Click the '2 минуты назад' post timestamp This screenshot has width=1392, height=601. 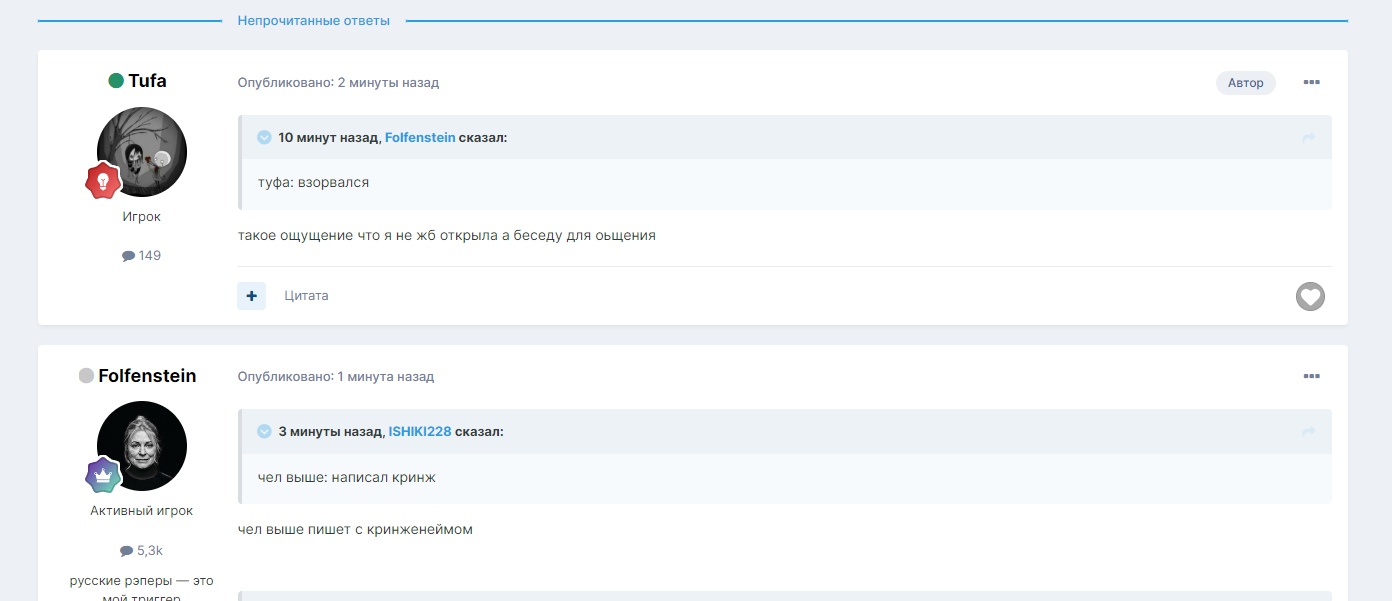tap(388, 83)
